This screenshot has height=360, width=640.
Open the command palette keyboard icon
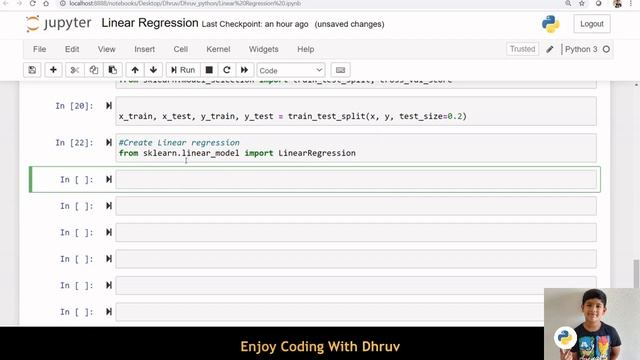click(x=340, y=70)
